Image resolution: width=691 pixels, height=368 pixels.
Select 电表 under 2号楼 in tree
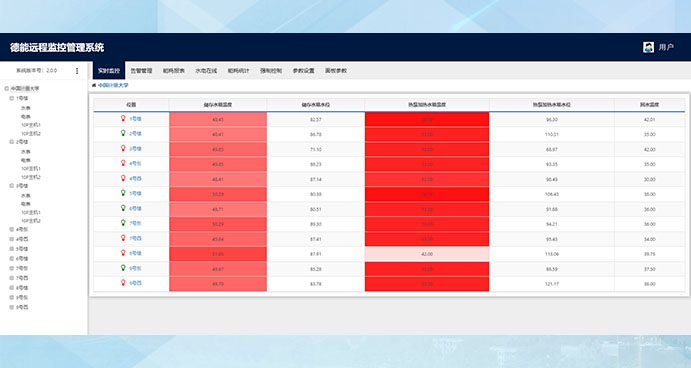tap(26, 160)
